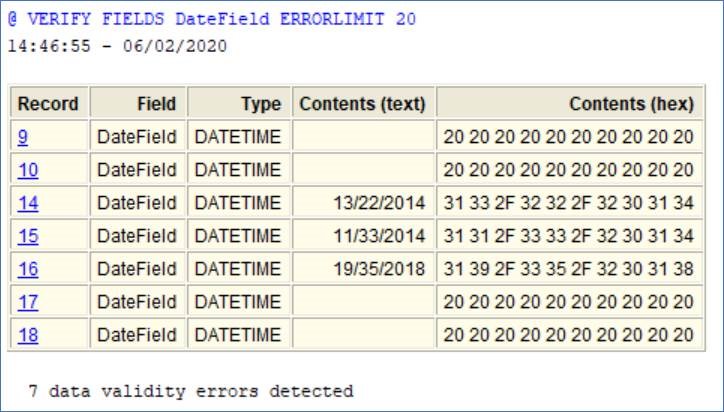Screen dimensions: 724x412
Task: Click hex value starting 31 39 2F
Action: coord(570,269)
